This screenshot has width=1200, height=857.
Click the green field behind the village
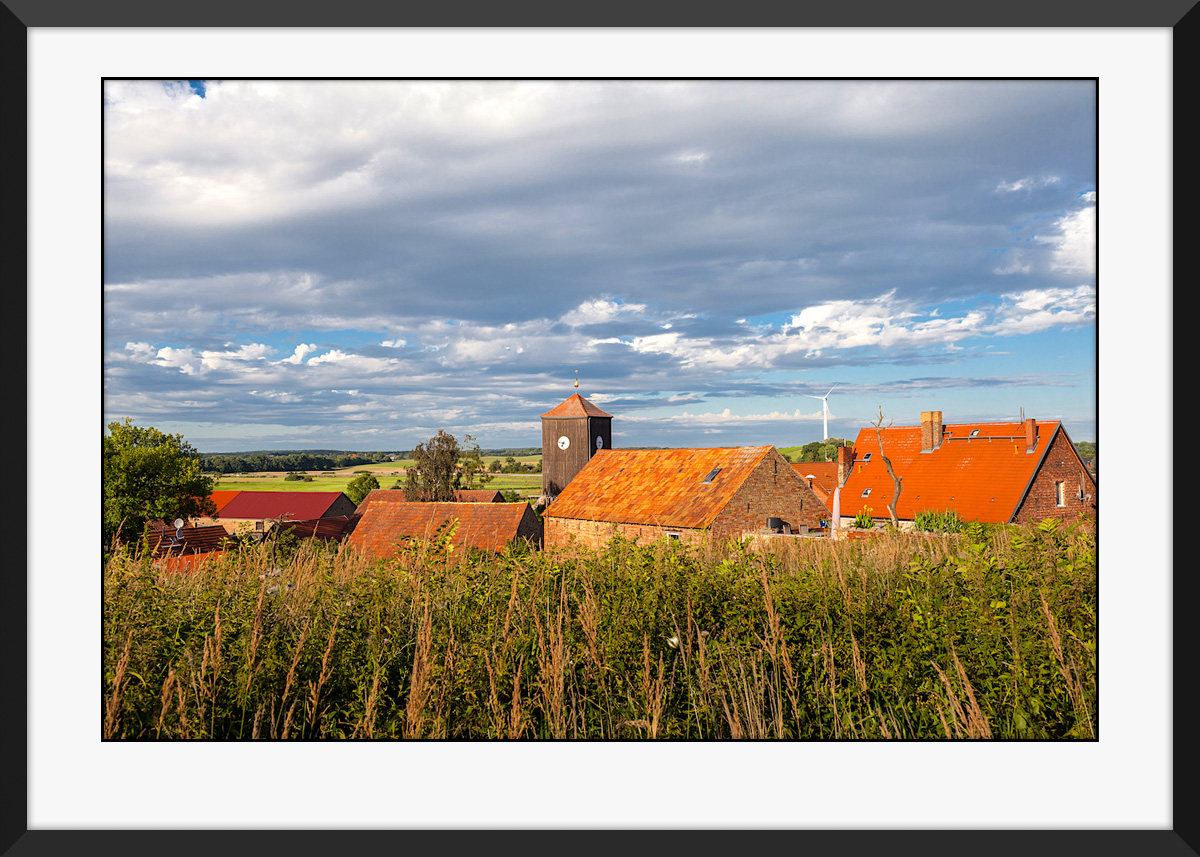click(x=300, y=482)
